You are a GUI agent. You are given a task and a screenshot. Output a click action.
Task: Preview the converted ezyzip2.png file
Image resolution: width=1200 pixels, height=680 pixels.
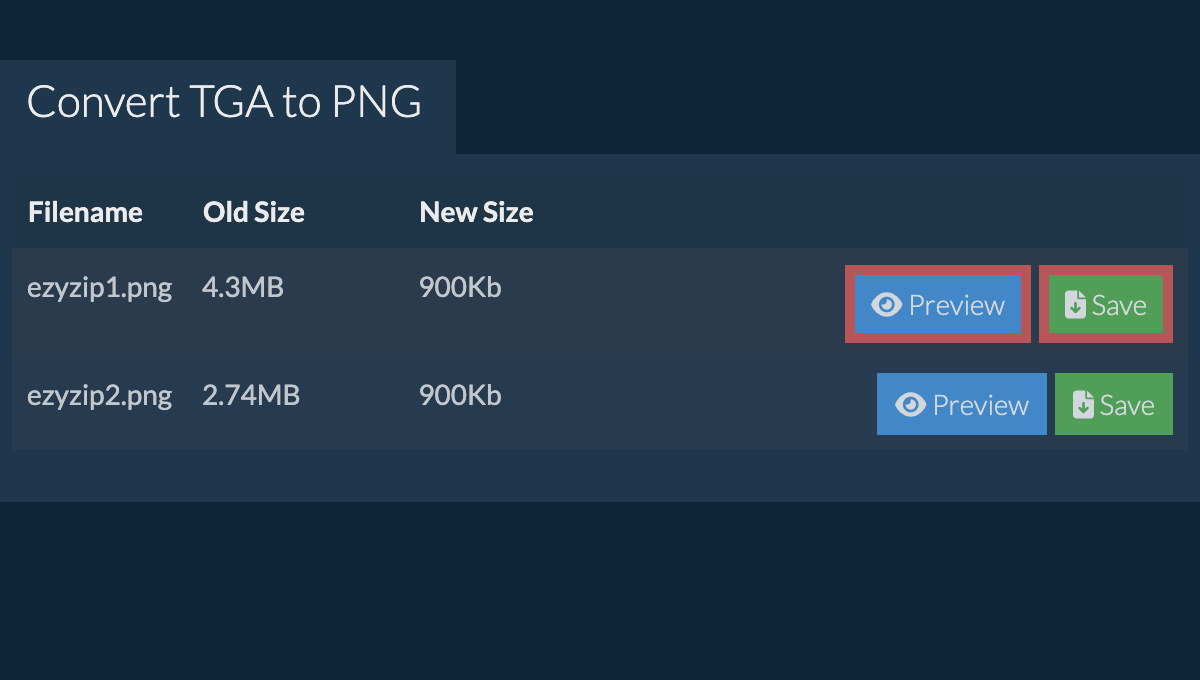(962, 405)
